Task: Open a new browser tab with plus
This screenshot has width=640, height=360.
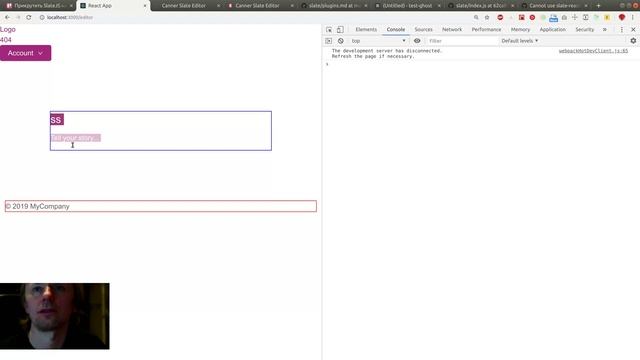Action: point(598,6)
